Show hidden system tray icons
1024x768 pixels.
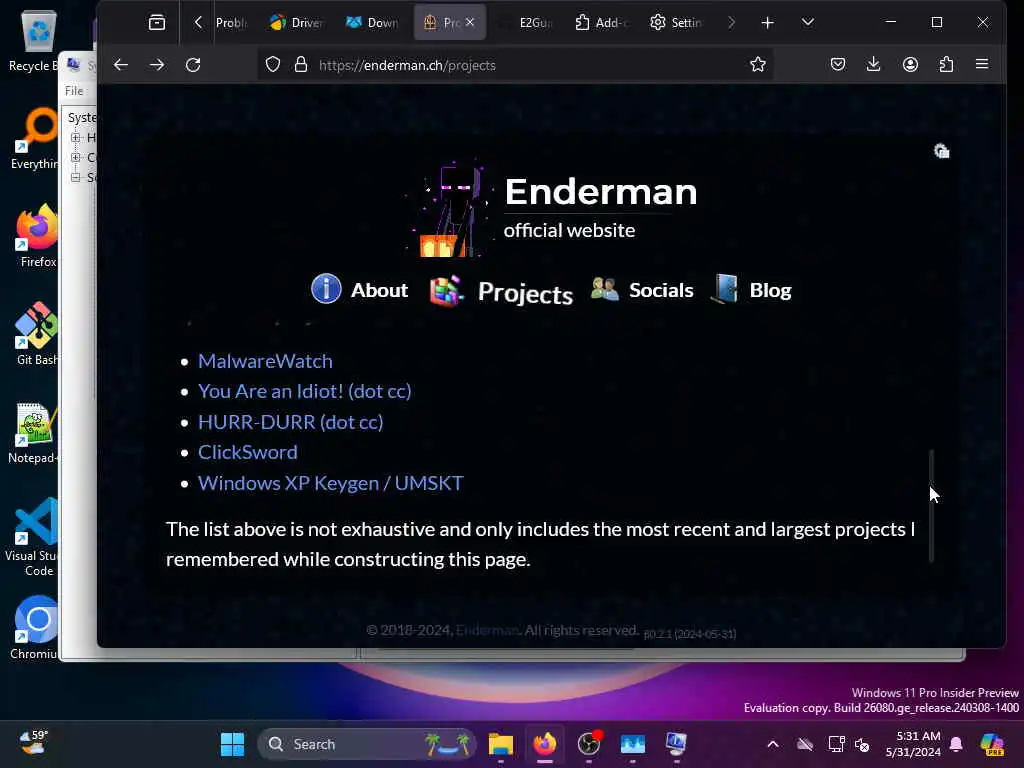click(773, 744)
